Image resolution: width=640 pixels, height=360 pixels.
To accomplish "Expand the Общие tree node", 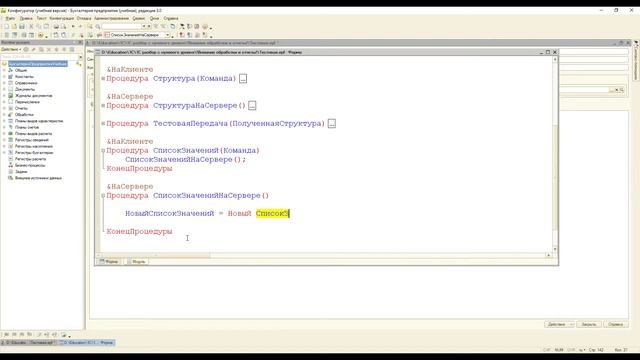I will [x=4, y=70].
